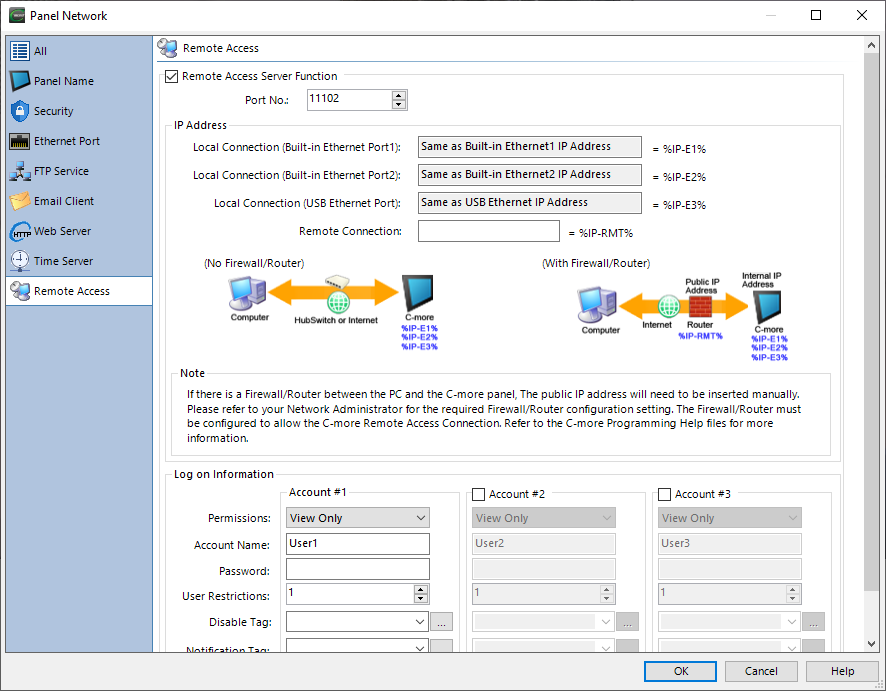Click the Remote Connection IP field
Screen dimensions: 886x691
(489, 231)
